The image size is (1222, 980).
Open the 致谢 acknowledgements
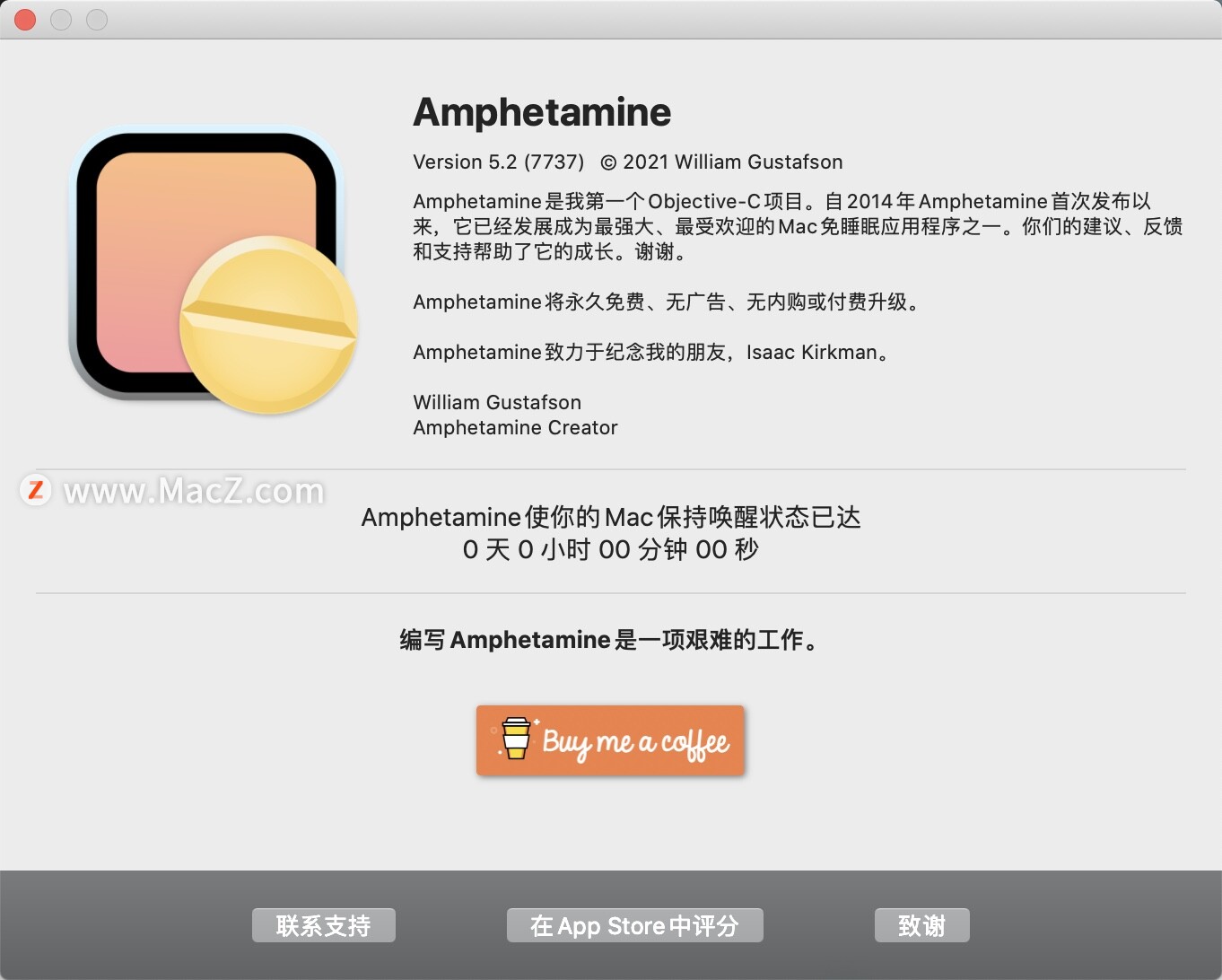tap(921, 925)
